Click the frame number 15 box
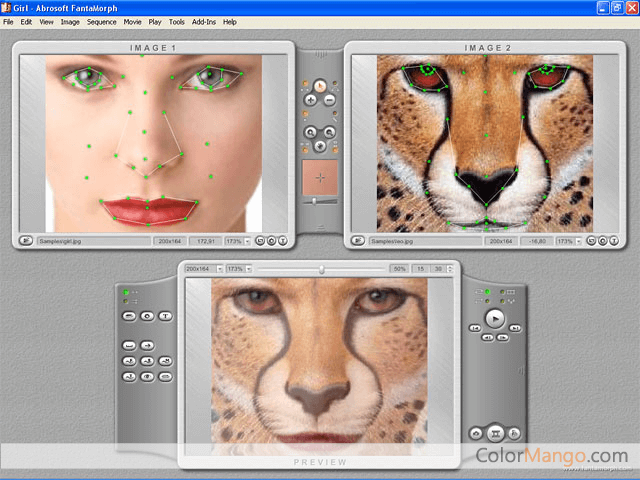Image resolution: width=640 pixels, height=480 pixels. [420, 269]
